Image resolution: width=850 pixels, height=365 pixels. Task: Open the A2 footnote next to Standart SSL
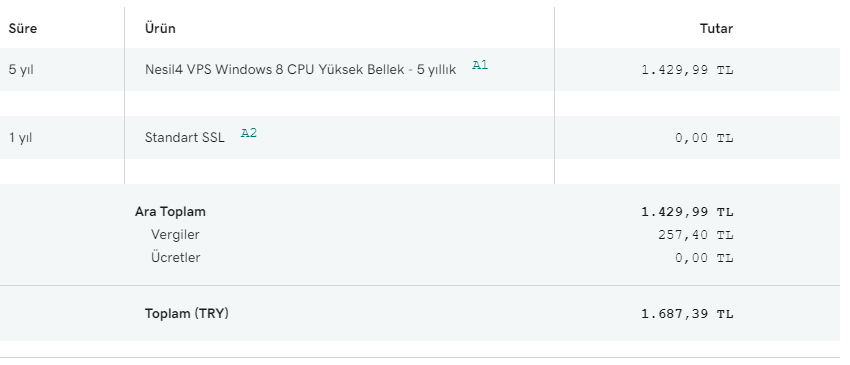pos(249,133)
